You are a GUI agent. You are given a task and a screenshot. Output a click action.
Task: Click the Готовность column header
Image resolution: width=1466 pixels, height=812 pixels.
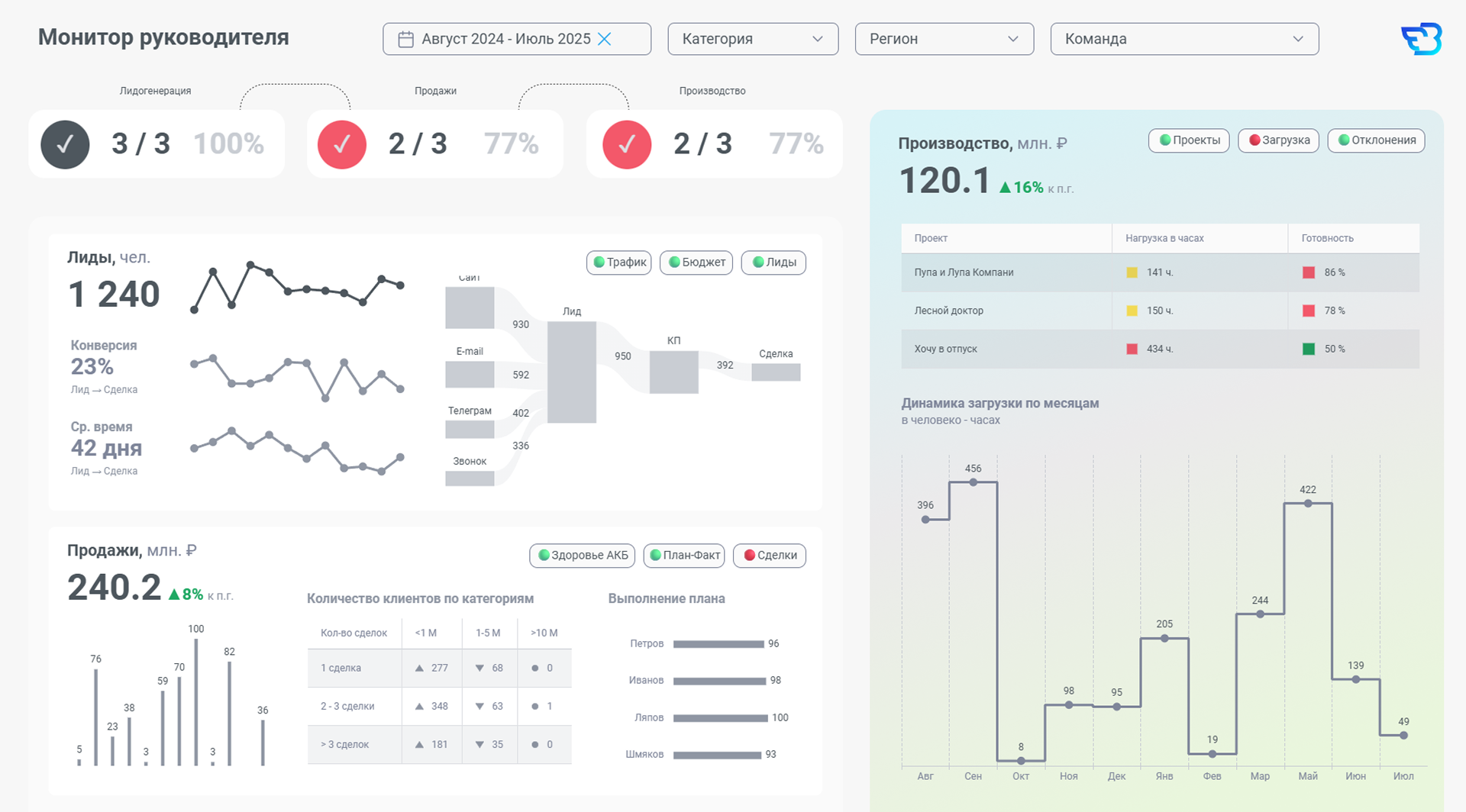tap(1354, 238)
